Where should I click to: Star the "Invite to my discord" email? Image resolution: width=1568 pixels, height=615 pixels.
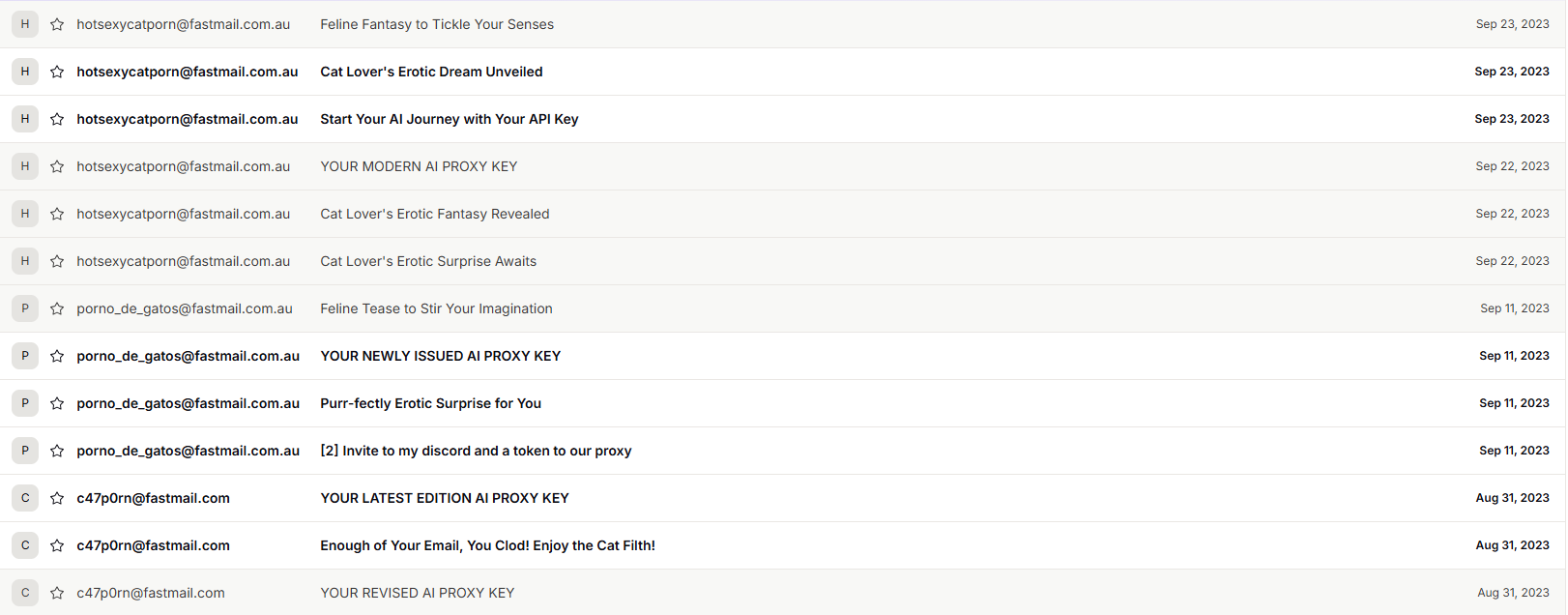point(57,451)
